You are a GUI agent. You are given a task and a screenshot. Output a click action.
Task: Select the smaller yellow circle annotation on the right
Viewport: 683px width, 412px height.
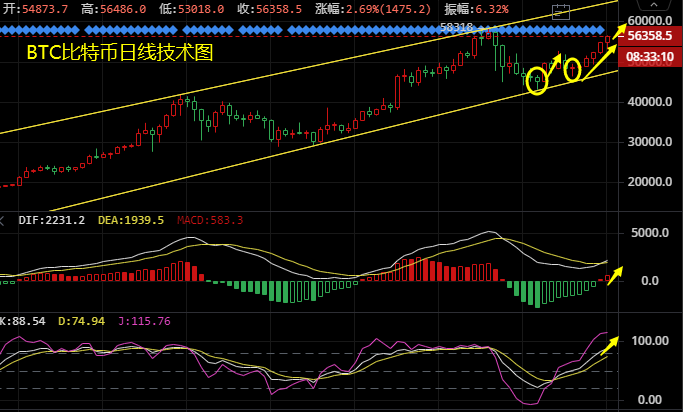point(572,70)
